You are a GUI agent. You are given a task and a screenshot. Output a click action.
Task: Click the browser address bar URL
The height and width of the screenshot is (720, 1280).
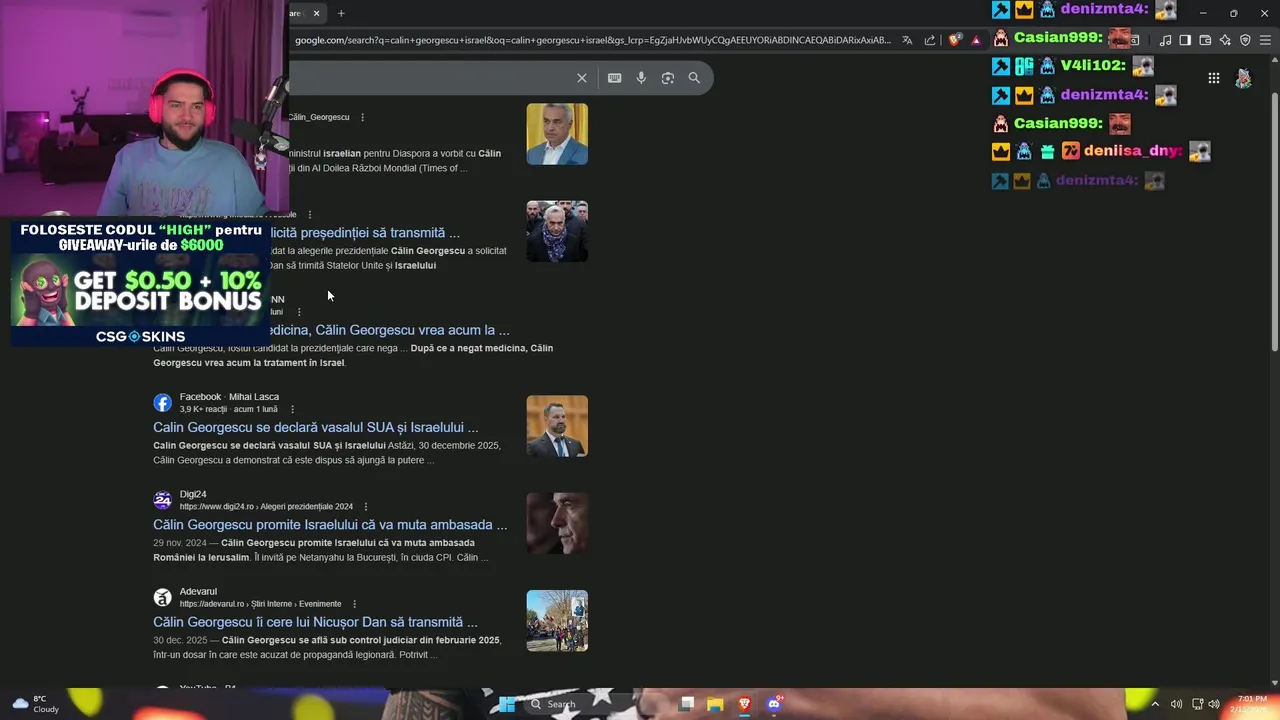pyautogui.click(x=592, y=40)
